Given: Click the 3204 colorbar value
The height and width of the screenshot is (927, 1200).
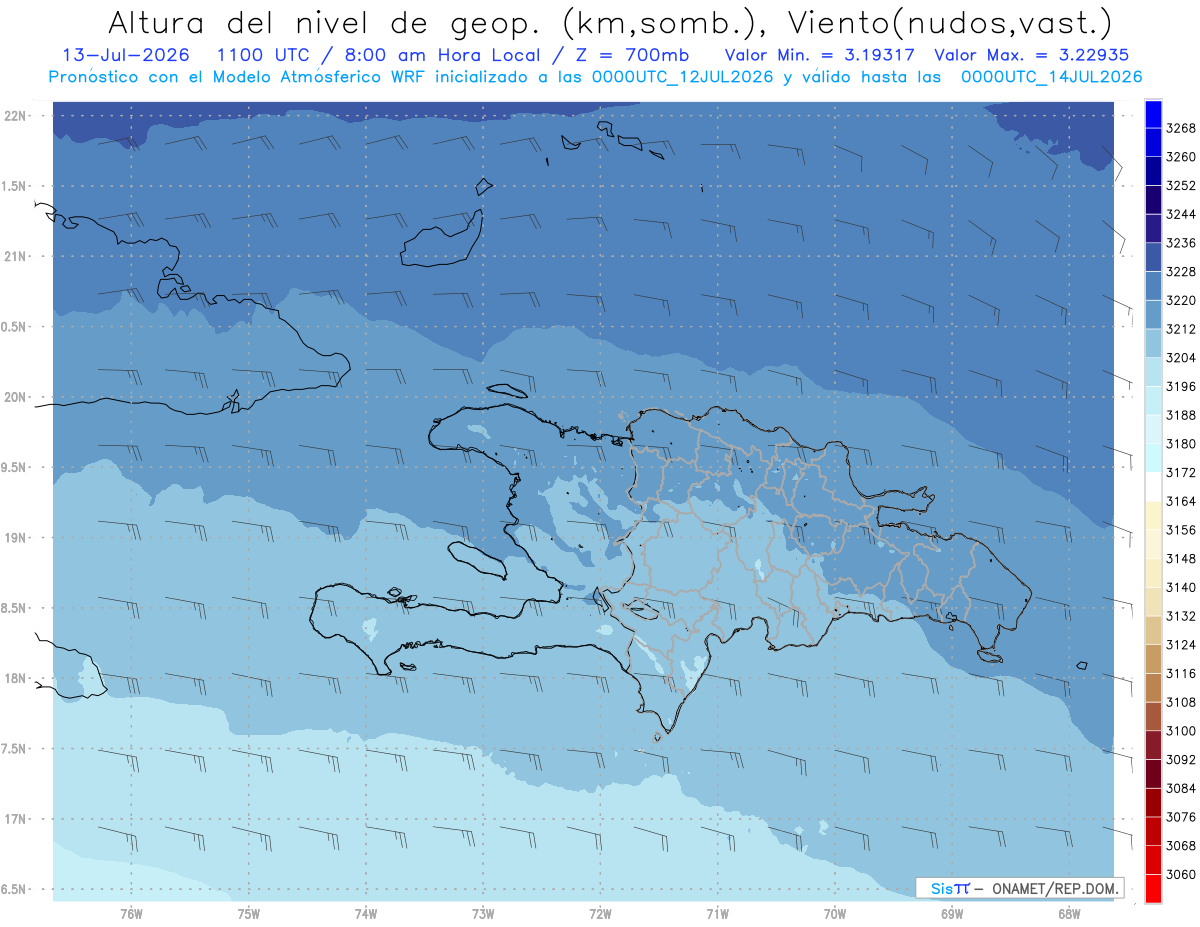Looking at the screenshot, I should pos(1181,358).
